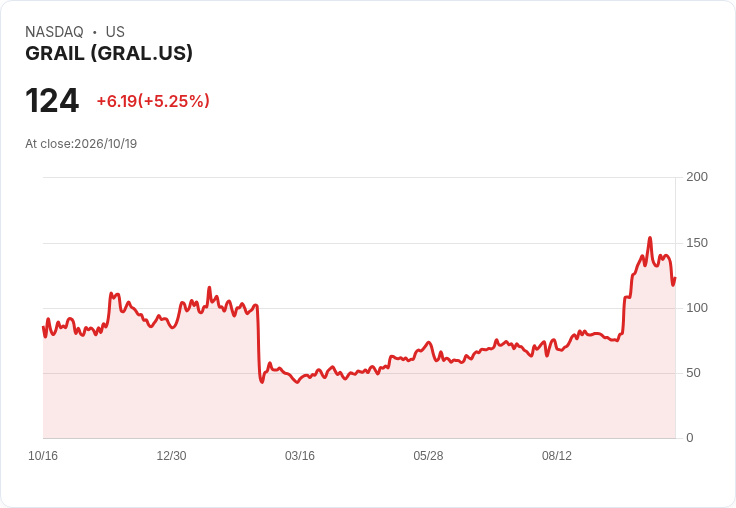Click the +6.19(+5.25%) price change

(153, 101)
